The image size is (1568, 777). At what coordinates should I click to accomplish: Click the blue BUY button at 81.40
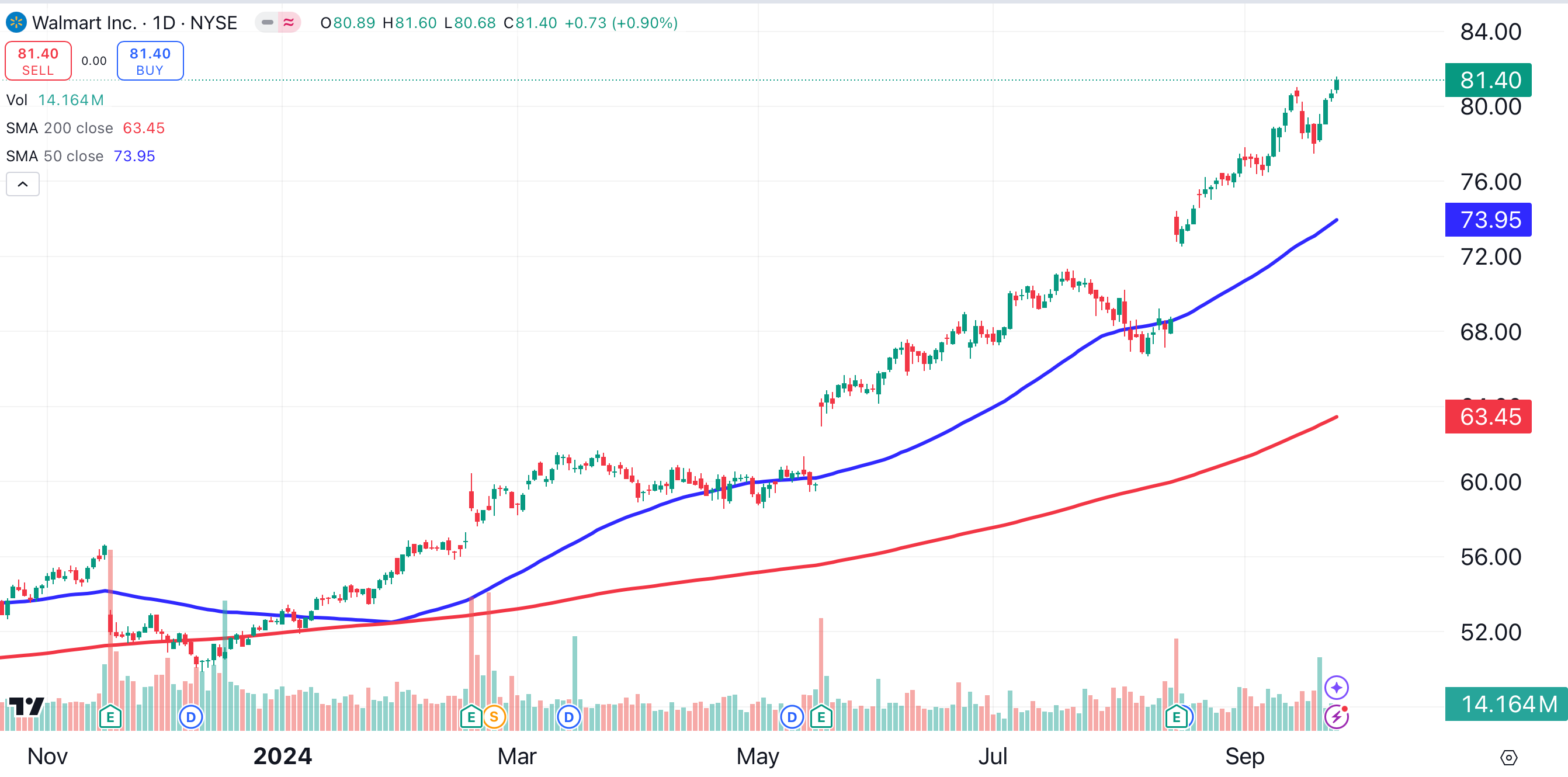[150, 60]
